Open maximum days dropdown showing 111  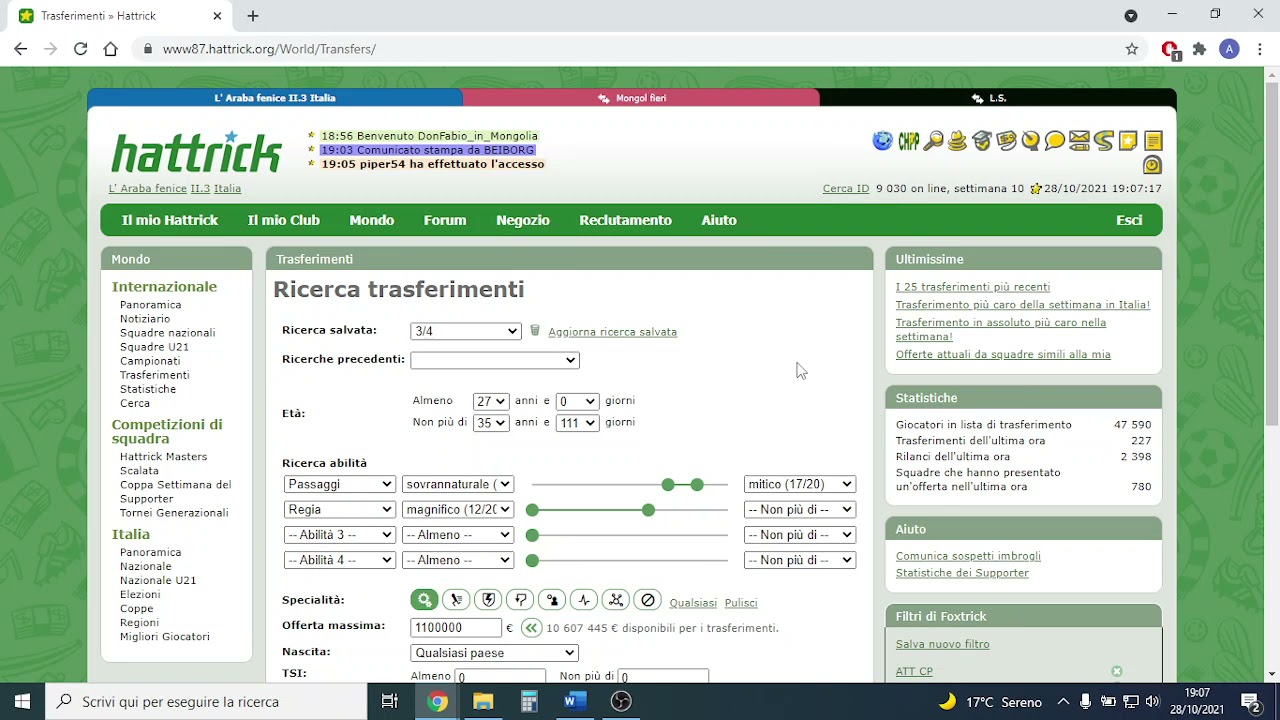[577, 423]
